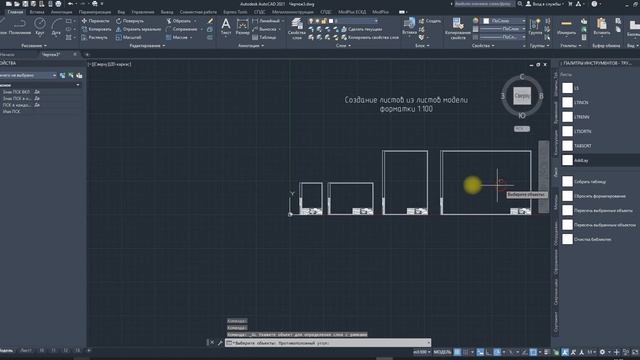The image size is (640, 360).
Task: Select the Arc (Дуга) drawing tool
Action: 56,26
